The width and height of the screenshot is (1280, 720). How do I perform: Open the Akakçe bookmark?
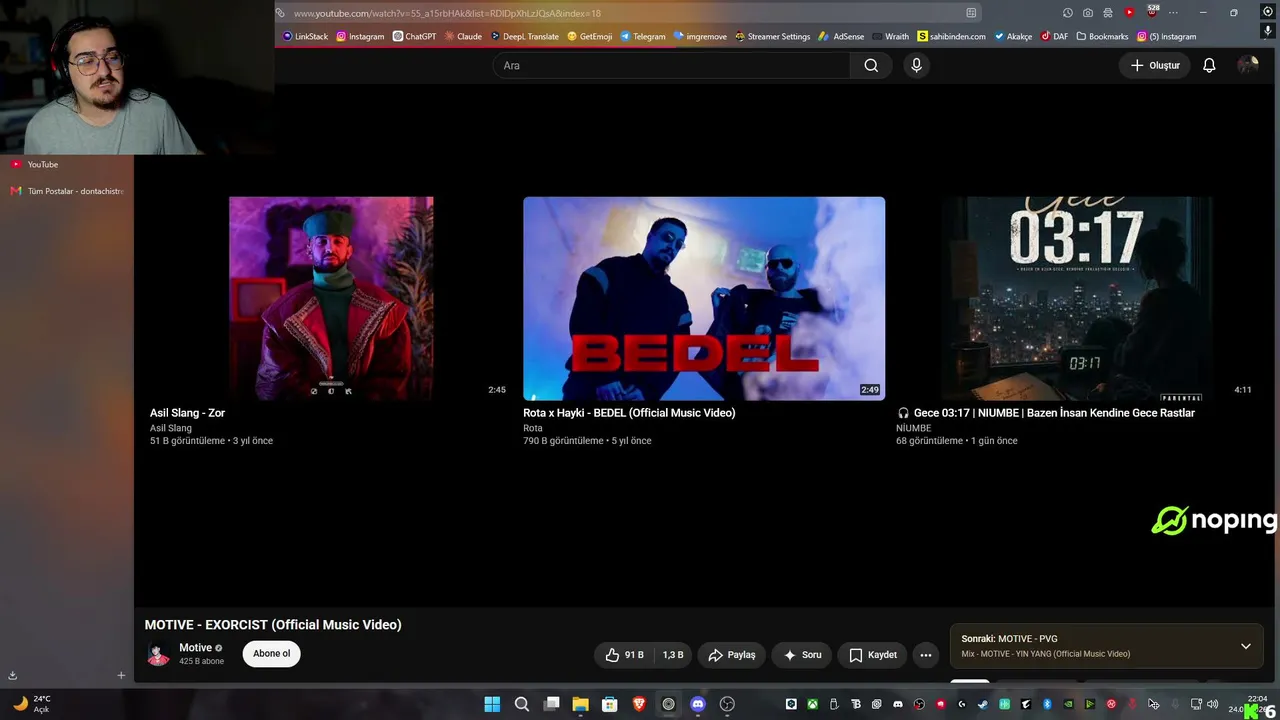[x=1013, y=37]
